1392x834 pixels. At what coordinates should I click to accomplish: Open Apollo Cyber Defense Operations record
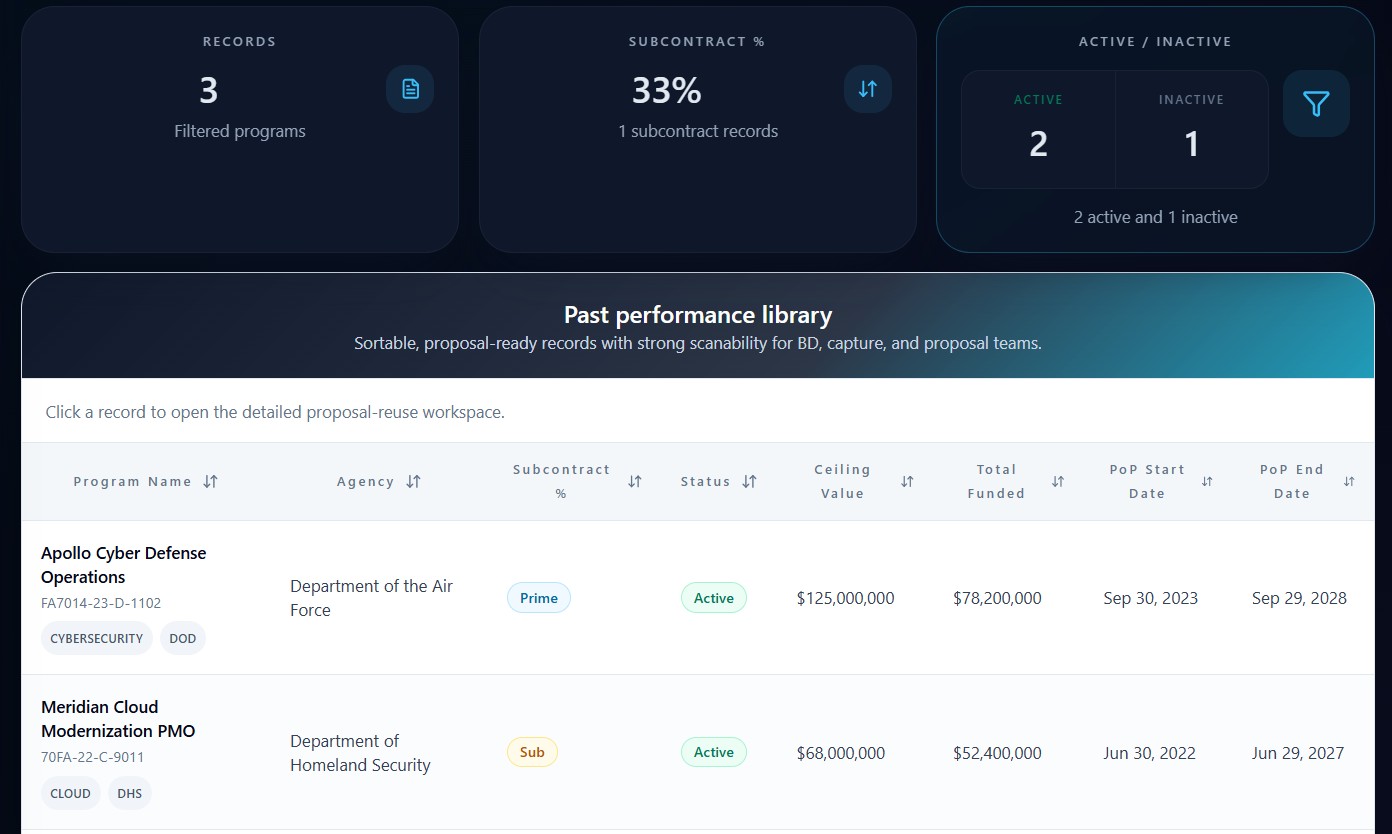[x=123, y=565]
